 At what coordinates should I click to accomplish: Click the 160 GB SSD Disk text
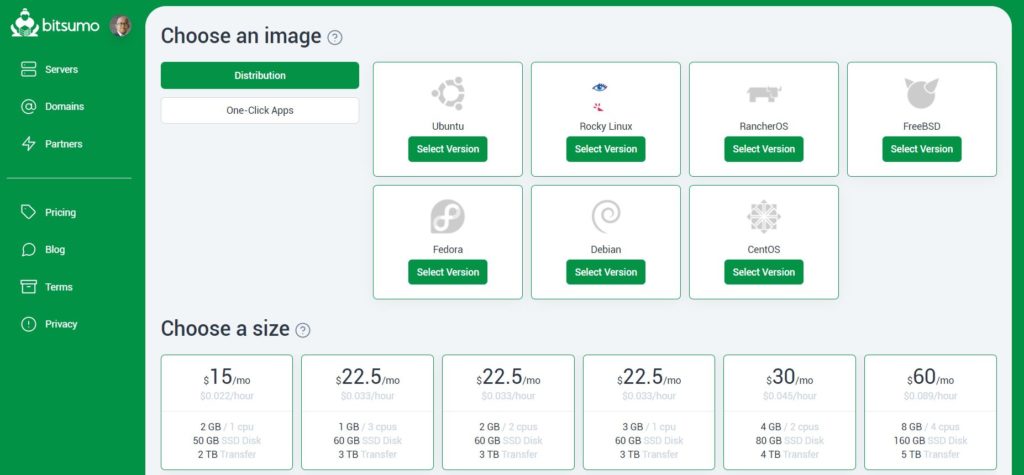pos(931,440)
